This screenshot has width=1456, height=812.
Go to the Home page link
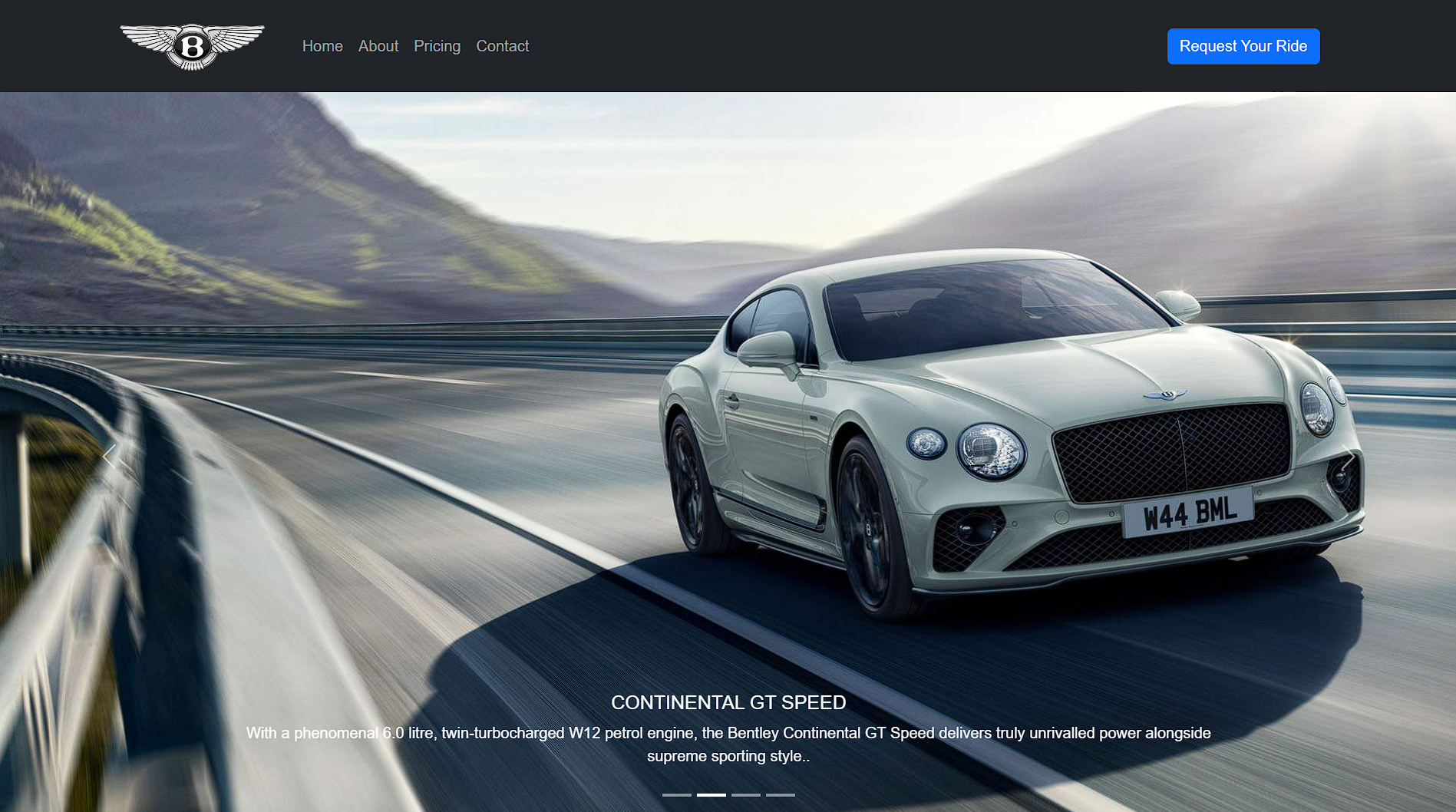[x=322, y=46]
